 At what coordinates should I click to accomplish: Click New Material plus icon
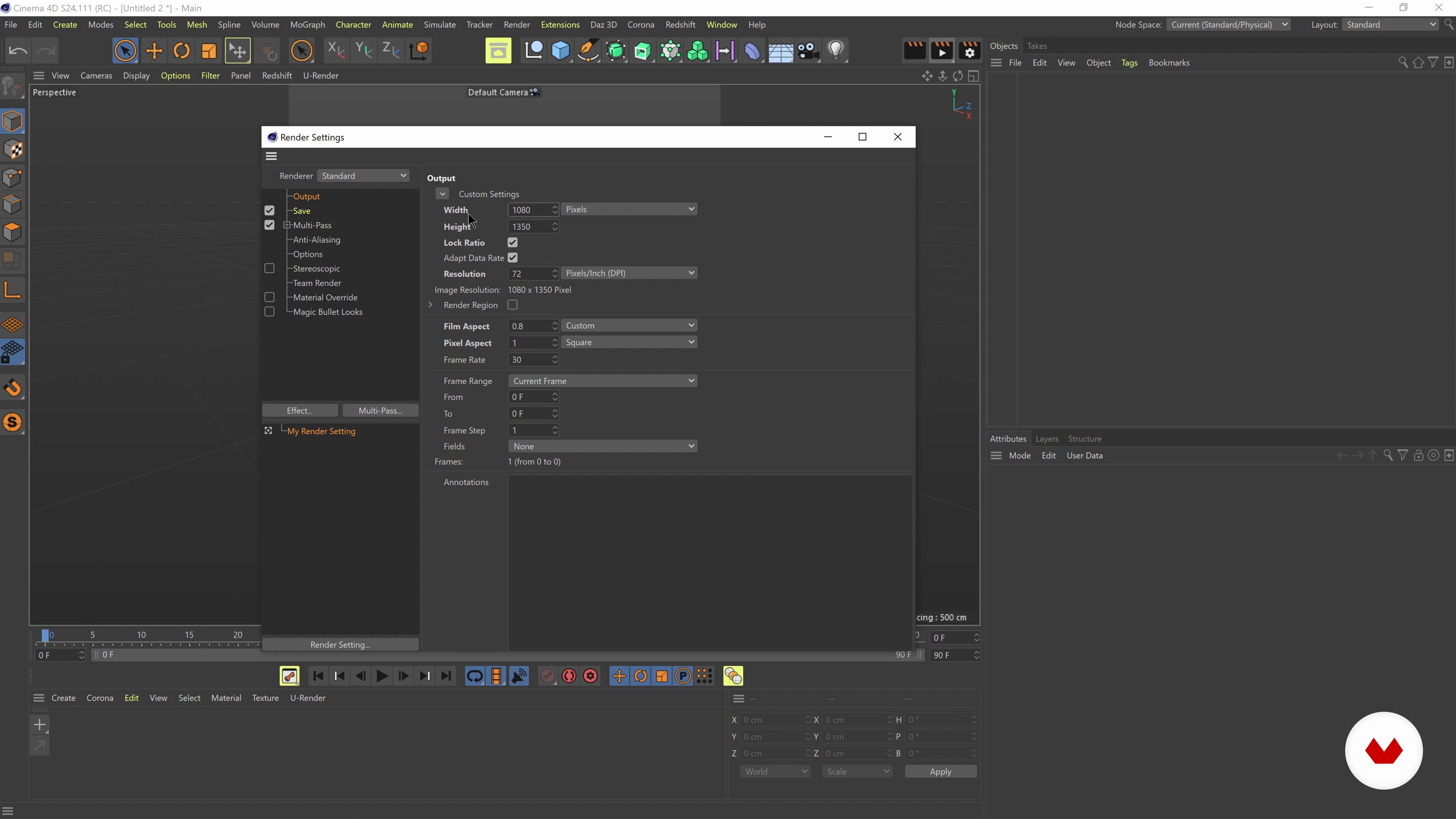(39, 725)
